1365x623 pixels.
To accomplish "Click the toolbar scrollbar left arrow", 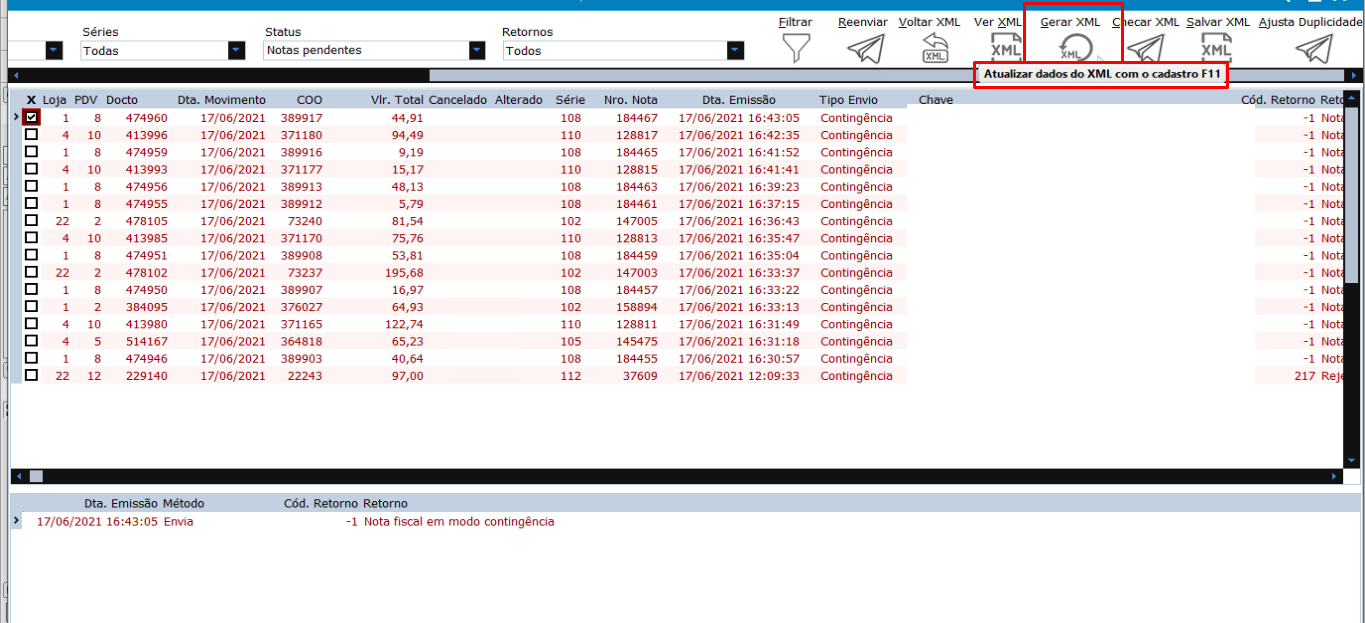I will pos(15,75).
